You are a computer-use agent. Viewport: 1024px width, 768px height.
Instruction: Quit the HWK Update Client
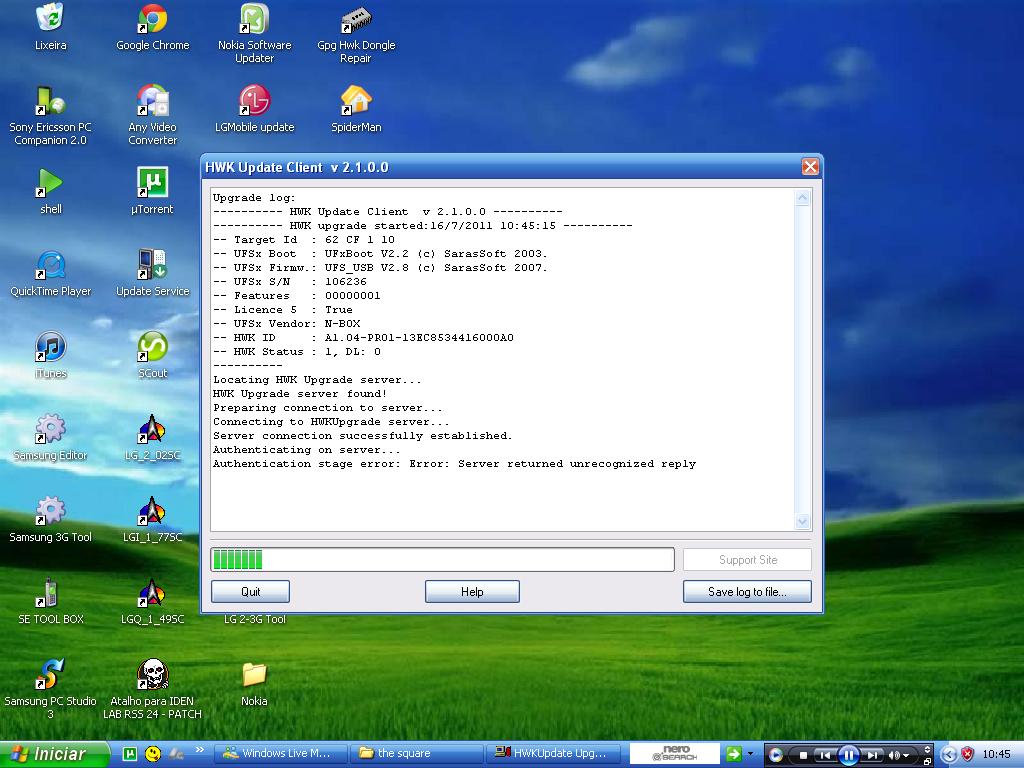pos(250,592)
